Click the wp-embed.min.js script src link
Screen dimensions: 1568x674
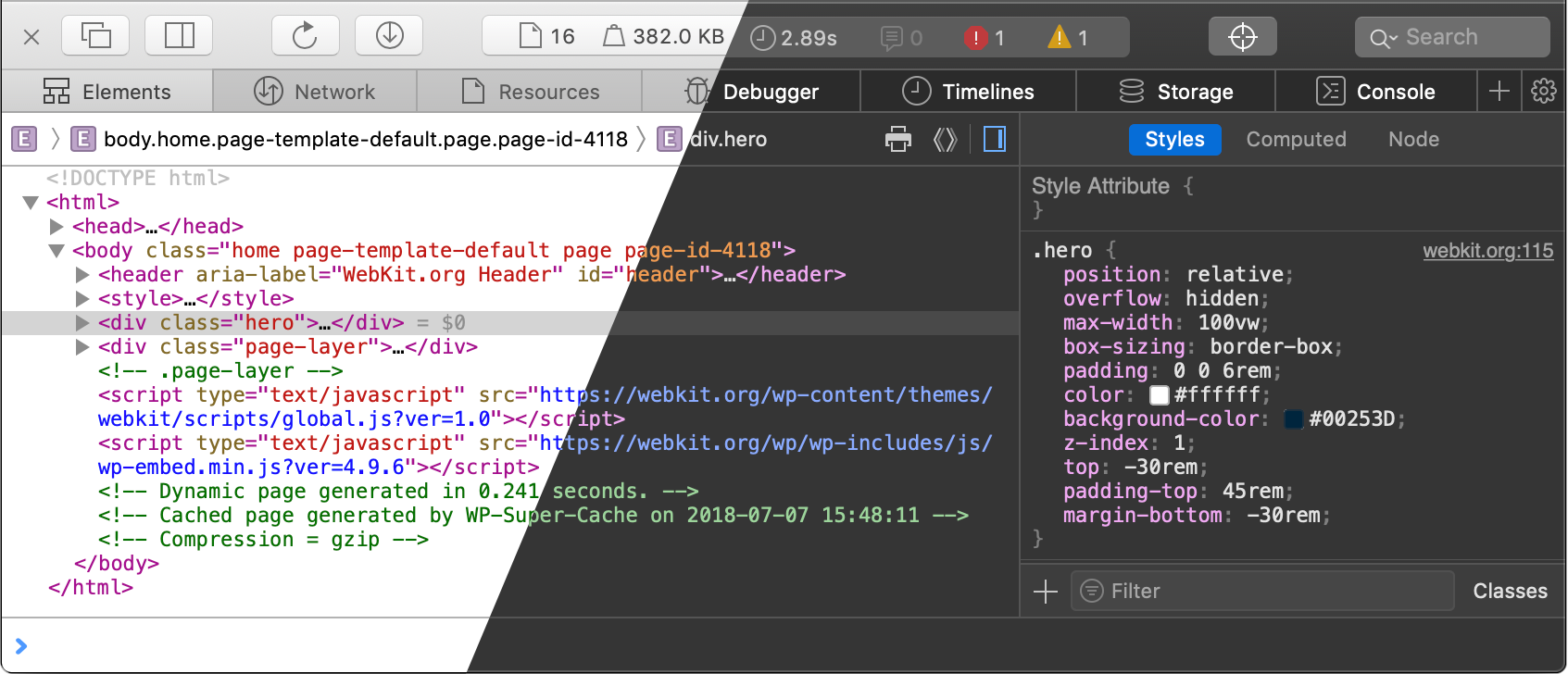point(546,455)
